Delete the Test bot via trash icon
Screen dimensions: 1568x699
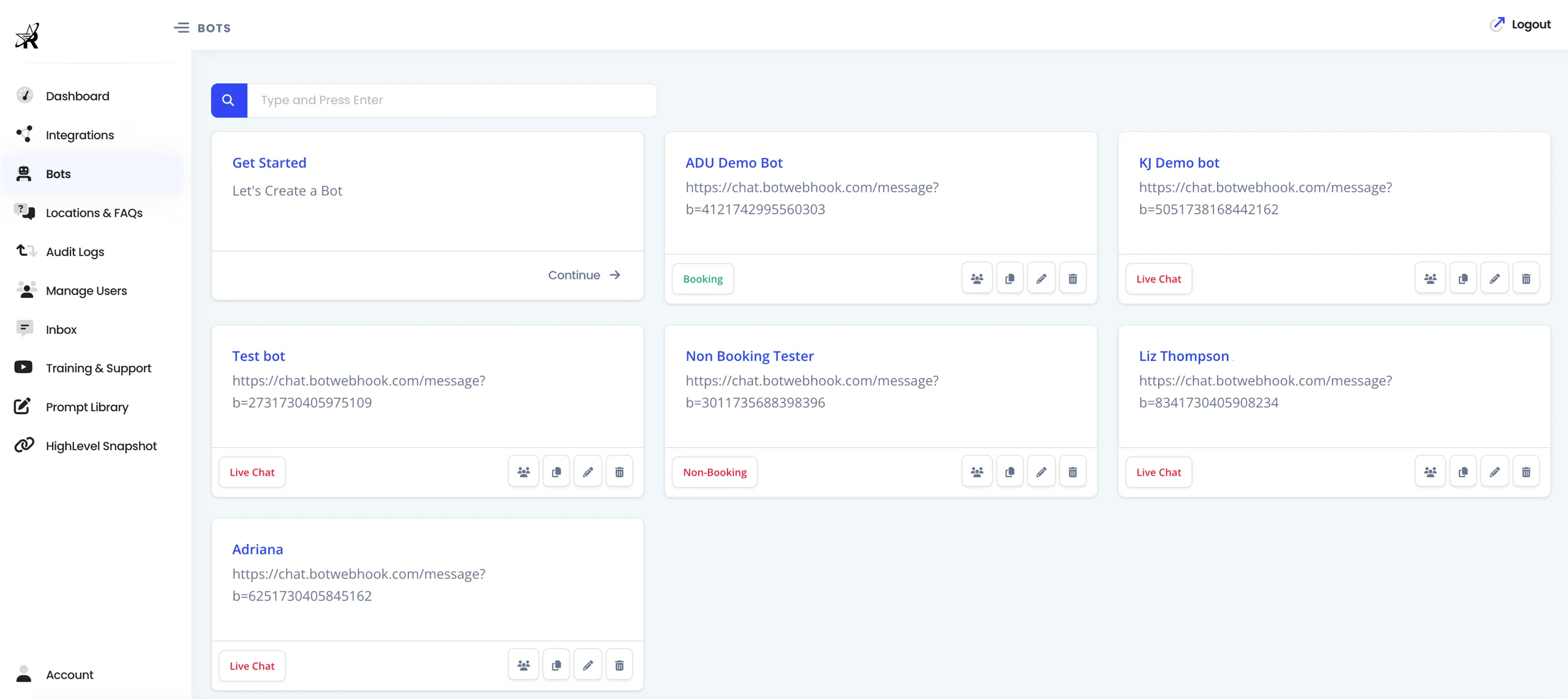tap(619, 472)
